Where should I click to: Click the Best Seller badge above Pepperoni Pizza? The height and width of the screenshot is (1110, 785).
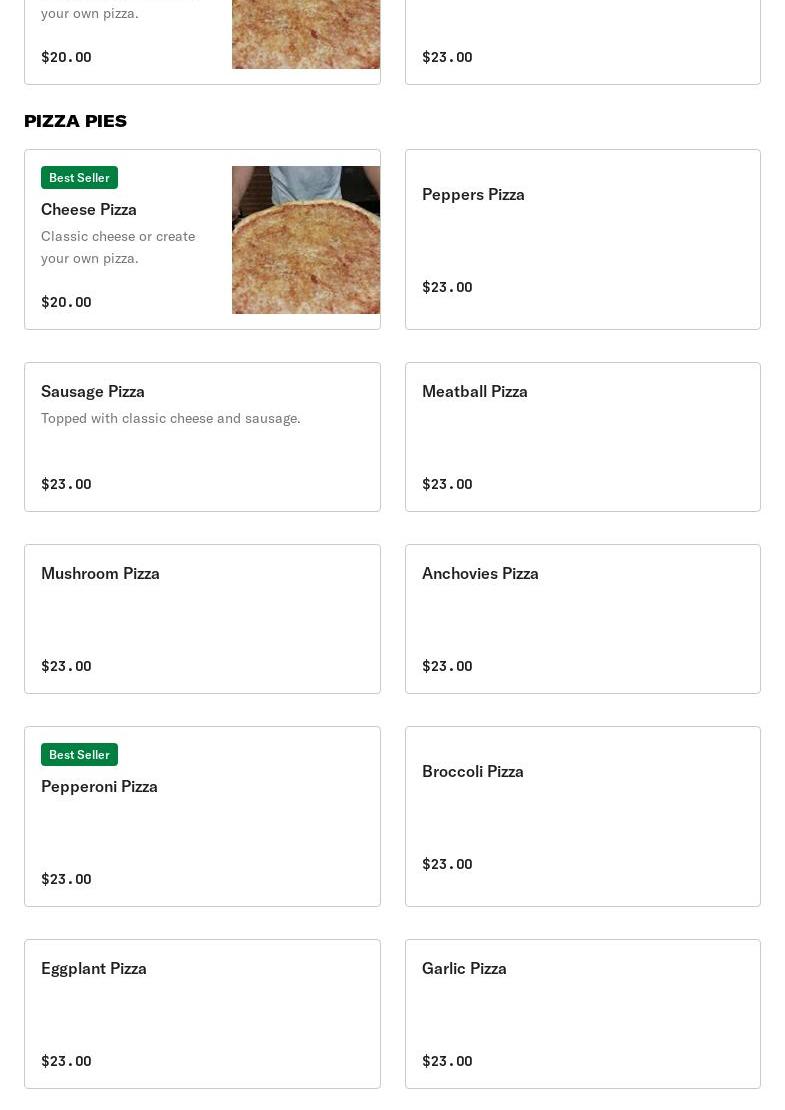[x=79, y=754]
